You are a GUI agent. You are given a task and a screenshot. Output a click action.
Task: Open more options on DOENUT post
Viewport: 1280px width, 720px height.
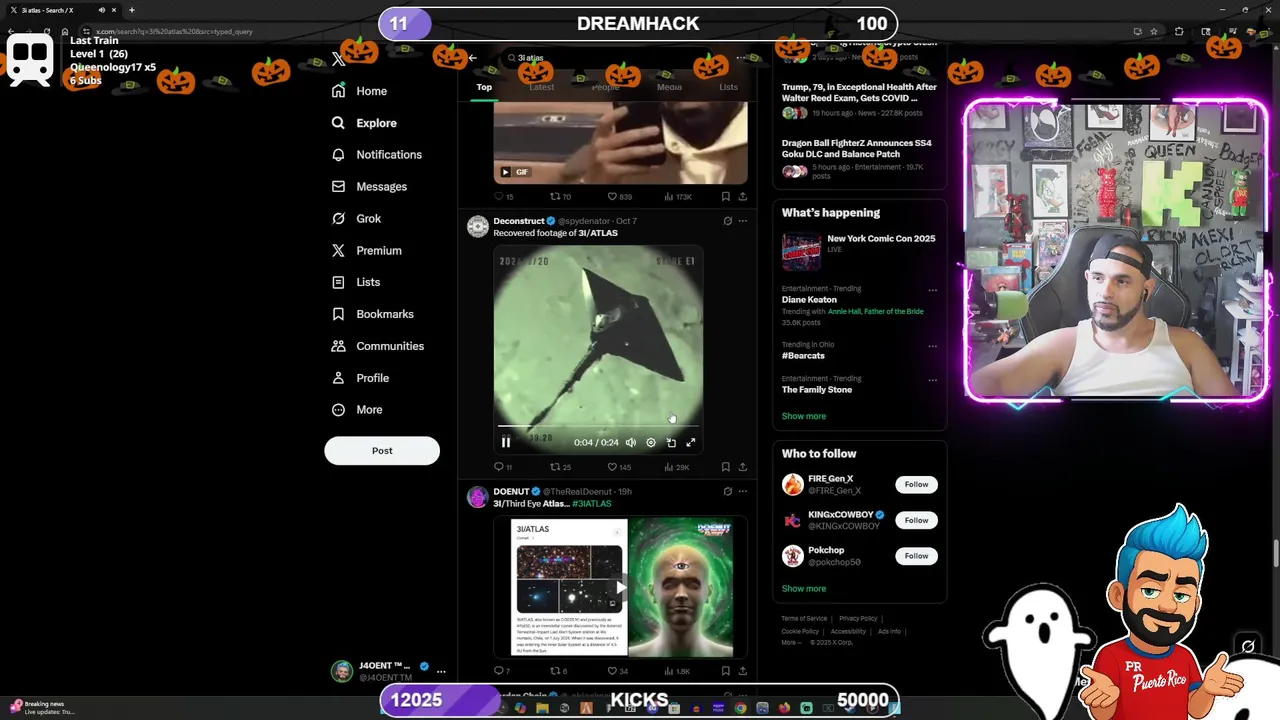pyautogui.click(x=742, y=491)
